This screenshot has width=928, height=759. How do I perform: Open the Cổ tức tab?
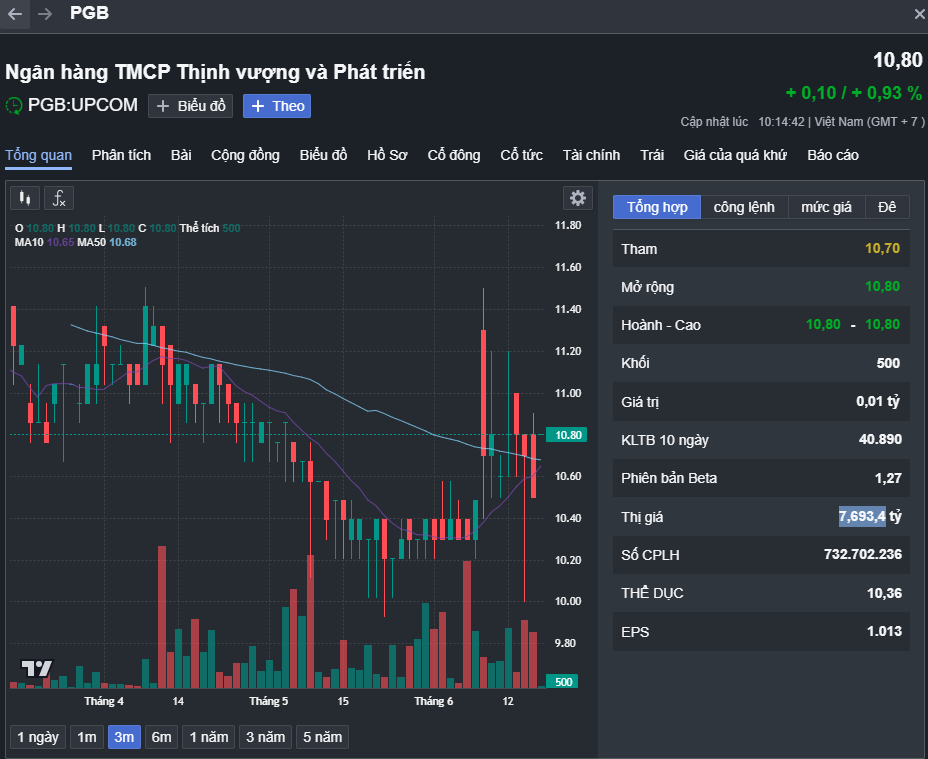pos(521,155)
